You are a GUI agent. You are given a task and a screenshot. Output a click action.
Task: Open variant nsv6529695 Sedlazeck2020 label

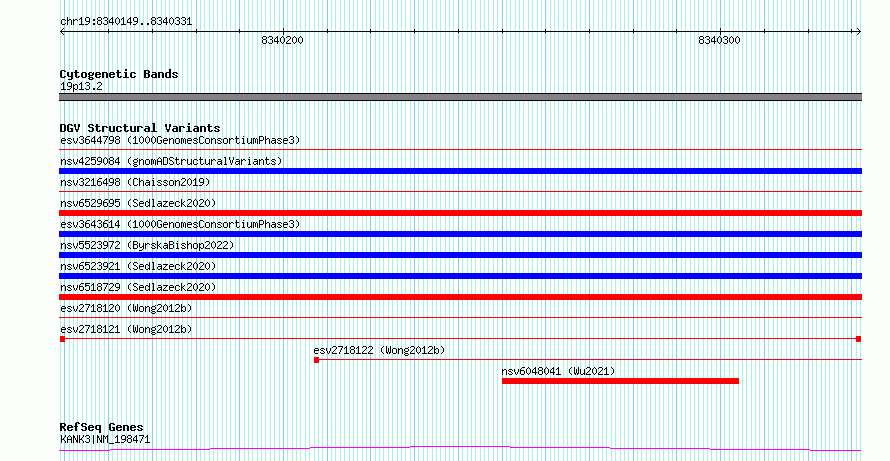pos(138,203)
